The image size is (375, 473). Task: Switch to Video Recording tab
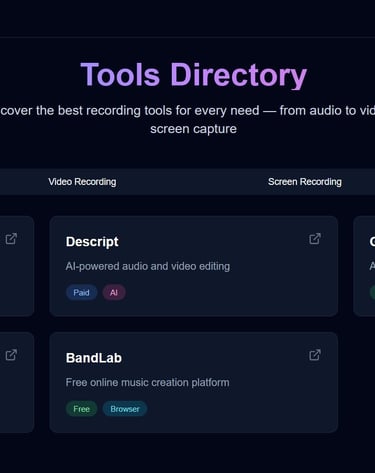pos(82,182)
